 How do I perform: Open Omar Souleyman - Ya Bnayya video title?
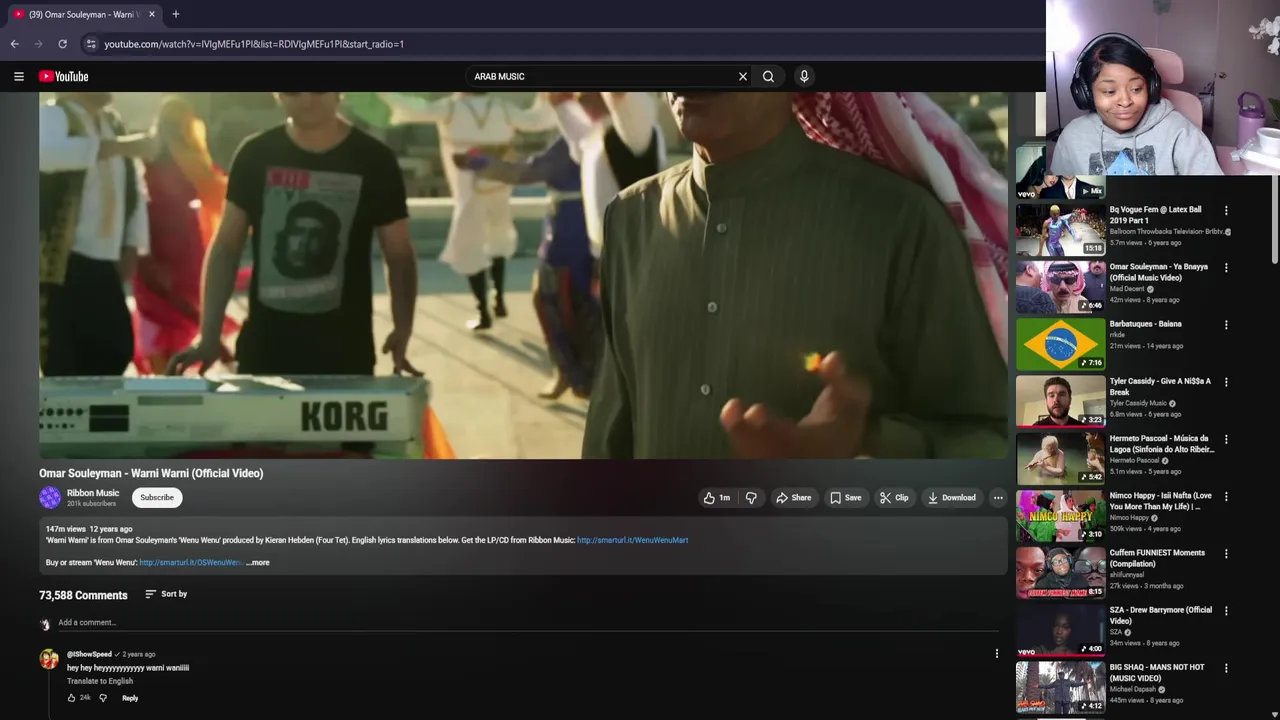coord(1159,272)
